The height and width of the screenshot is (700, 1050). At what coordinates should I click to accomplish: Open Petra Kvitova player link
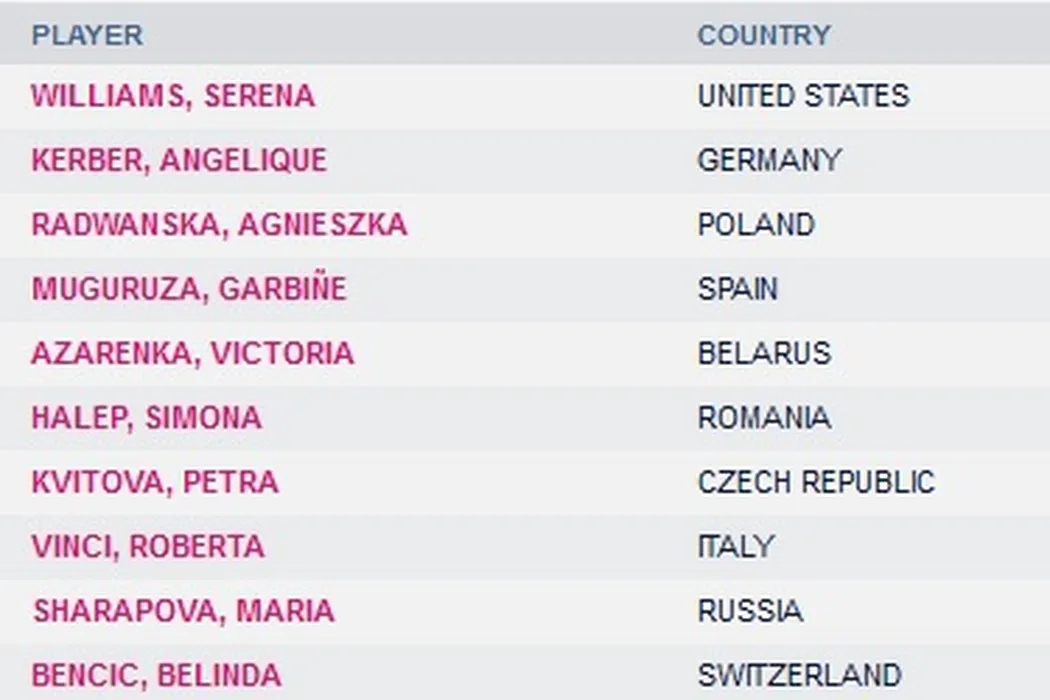click(x=155, y=482)
